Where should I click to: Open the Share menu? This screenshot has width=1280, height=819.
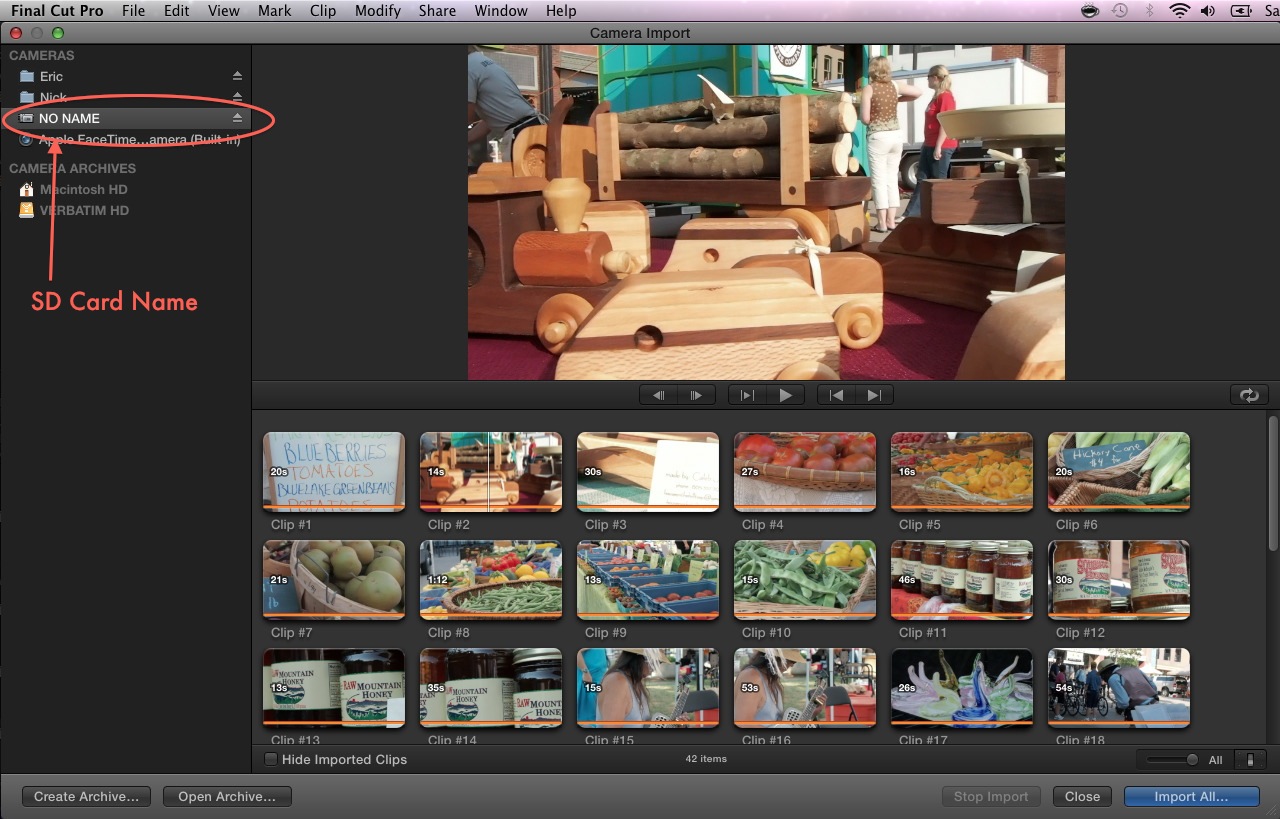pos(437,10)
